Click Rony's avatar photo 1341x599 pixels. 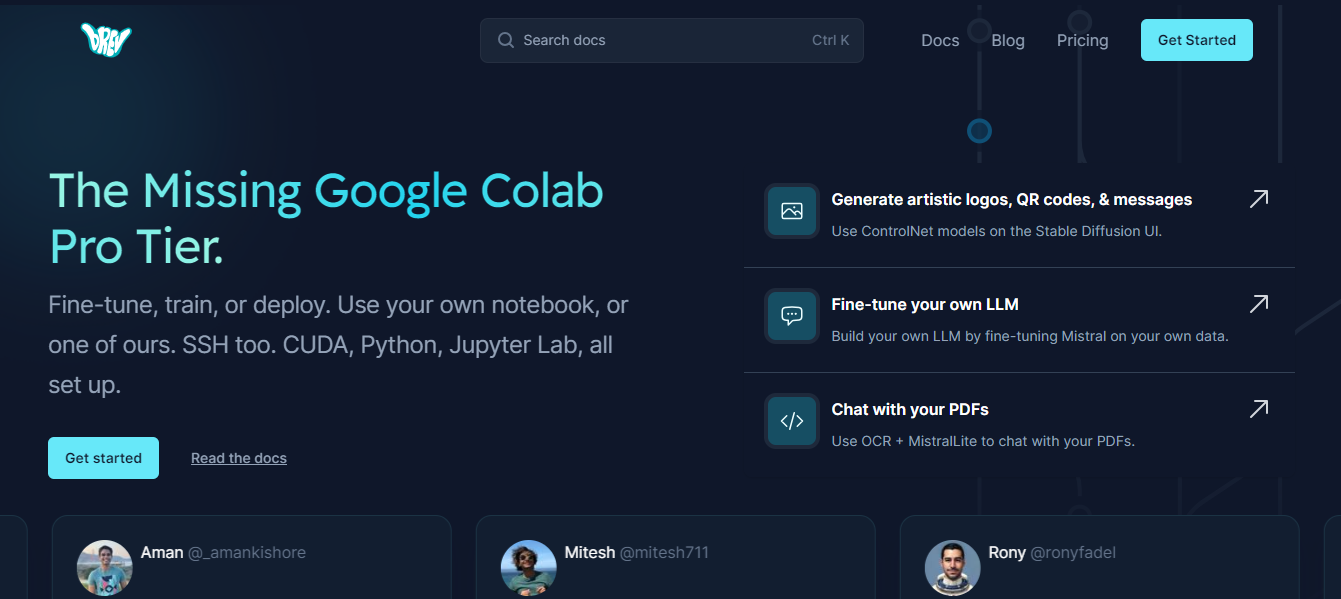click(x=953, y=568)
